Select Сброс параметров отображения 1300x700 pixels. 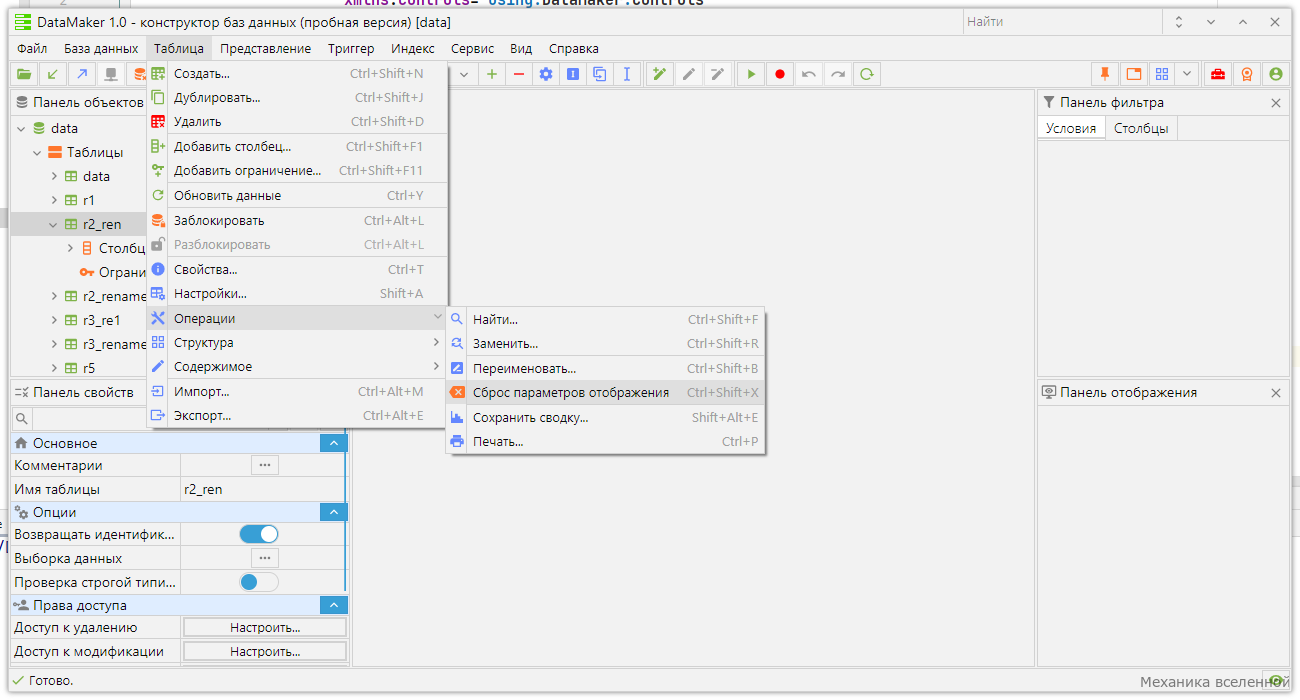point(605,392)
